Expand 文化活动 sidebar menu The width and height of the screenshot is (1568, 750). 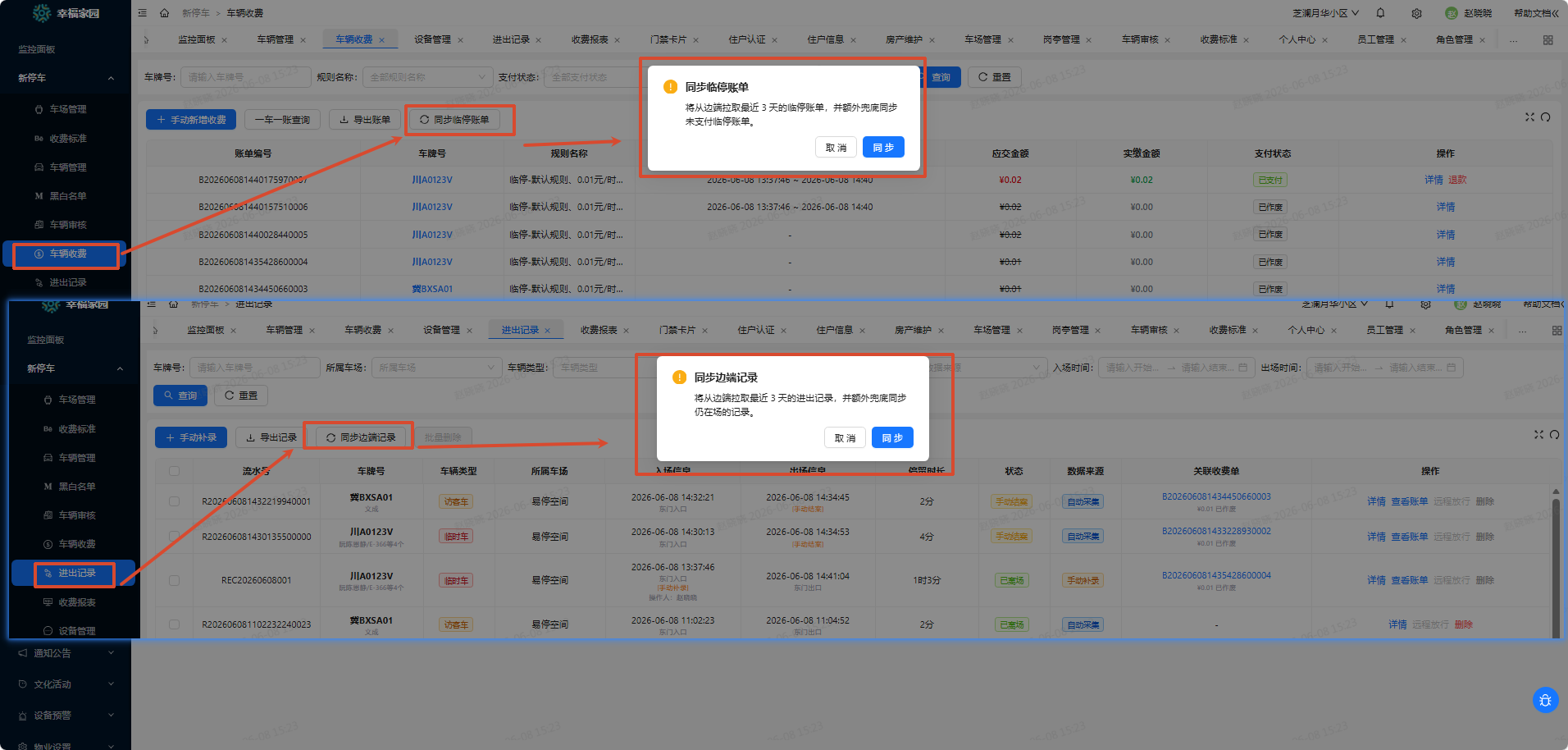pyautogui.click(x=66, y=684)
